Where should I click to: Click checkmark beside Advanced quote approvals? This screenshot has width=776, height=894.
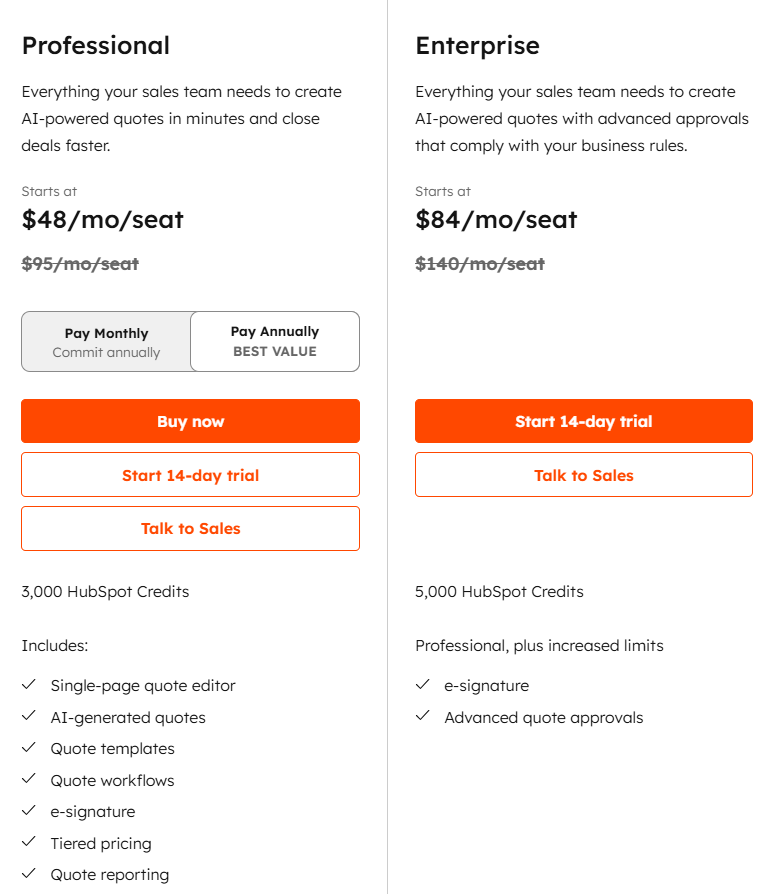pos(422,716)
